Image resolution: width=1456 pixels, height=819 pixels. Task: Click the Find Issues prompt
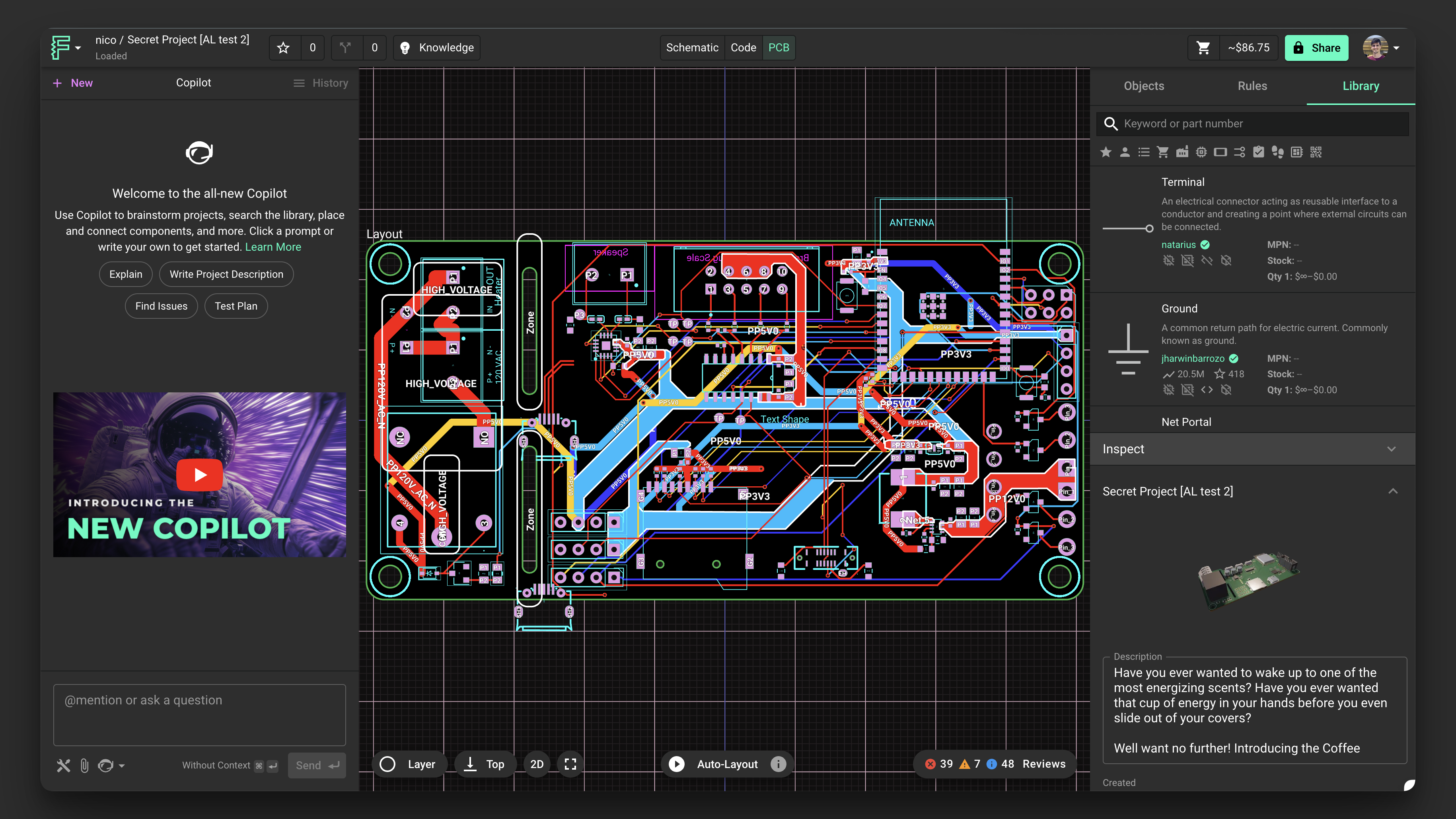(161, 306)
